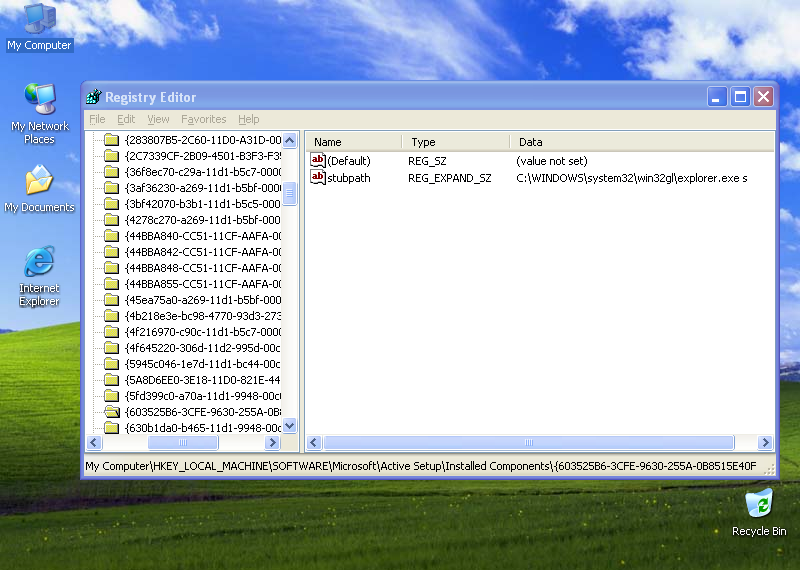Open the Edit menu
This screenshot has height=570, width=800.
coord(126,119)
